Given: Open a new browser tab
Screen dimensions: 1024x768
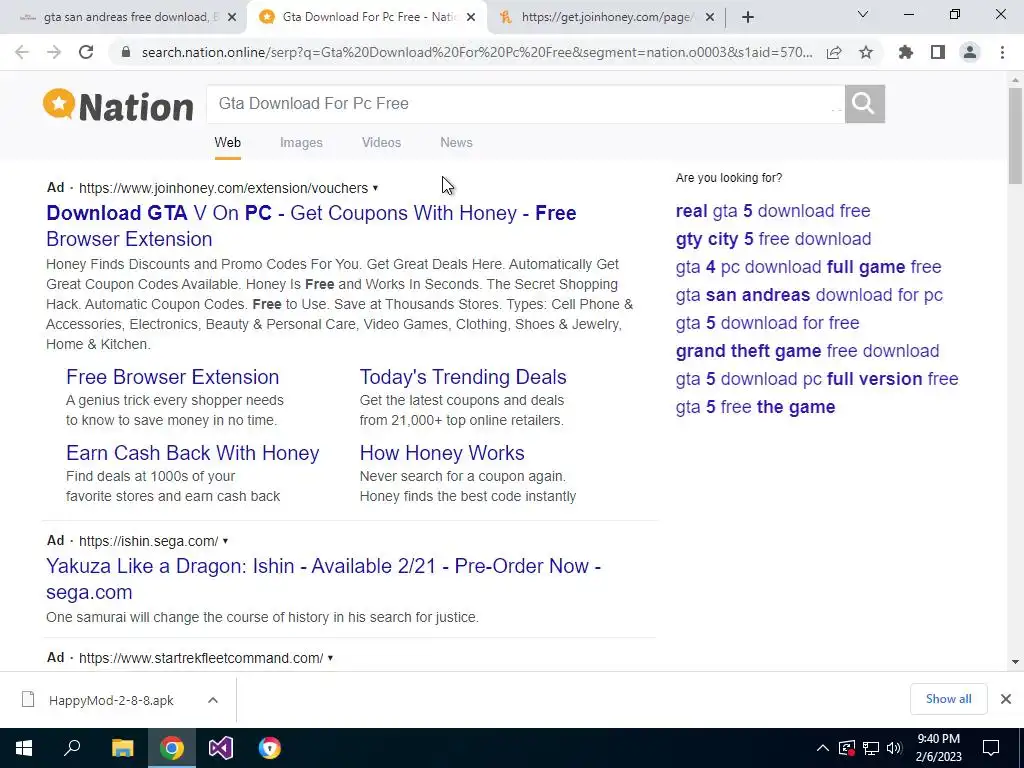Looking at the screenshot, I should [748, 17].
